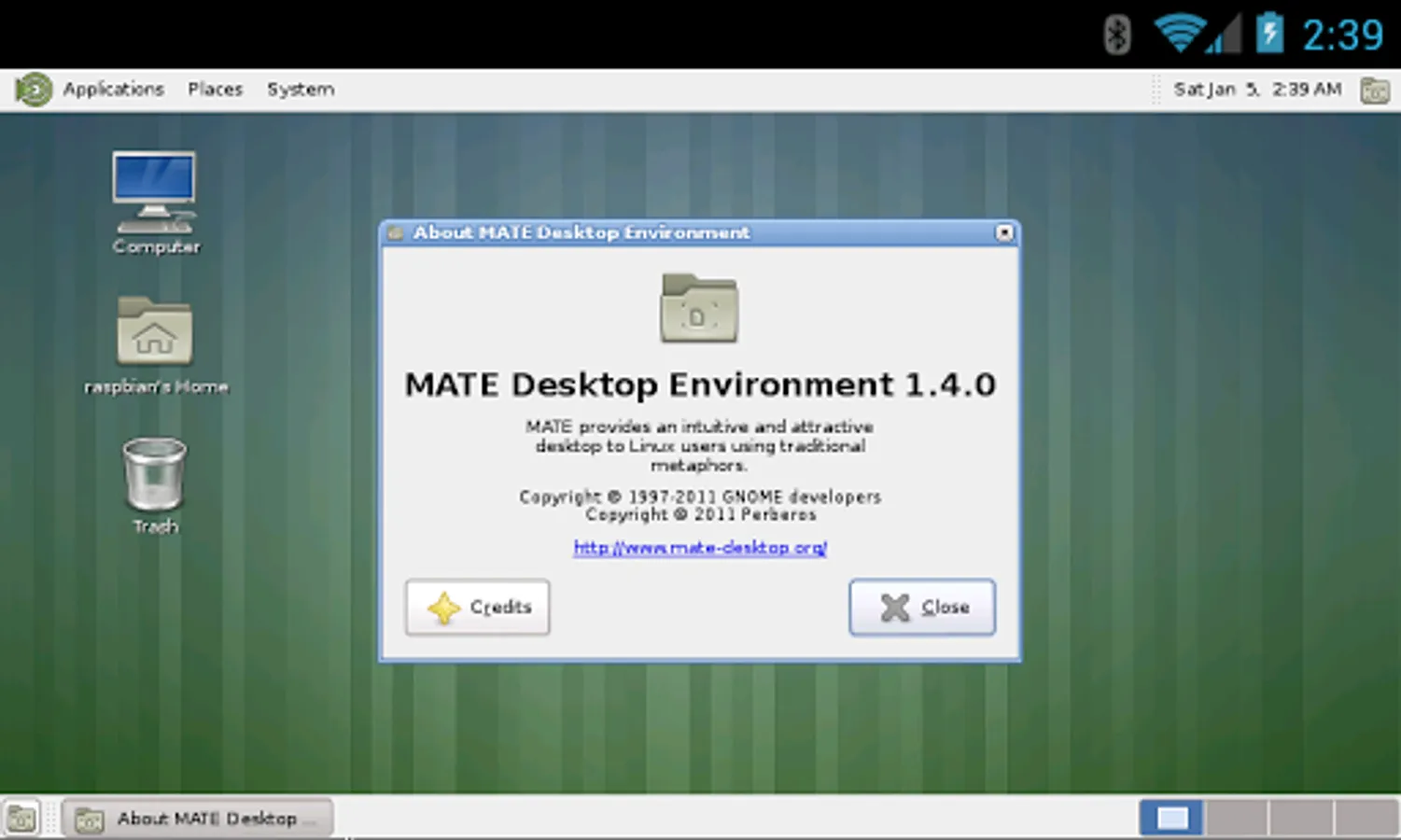Click the Copyright 2011 Perberos text
The height and width of the screenshot is (840, 1401).
point(700,514)
